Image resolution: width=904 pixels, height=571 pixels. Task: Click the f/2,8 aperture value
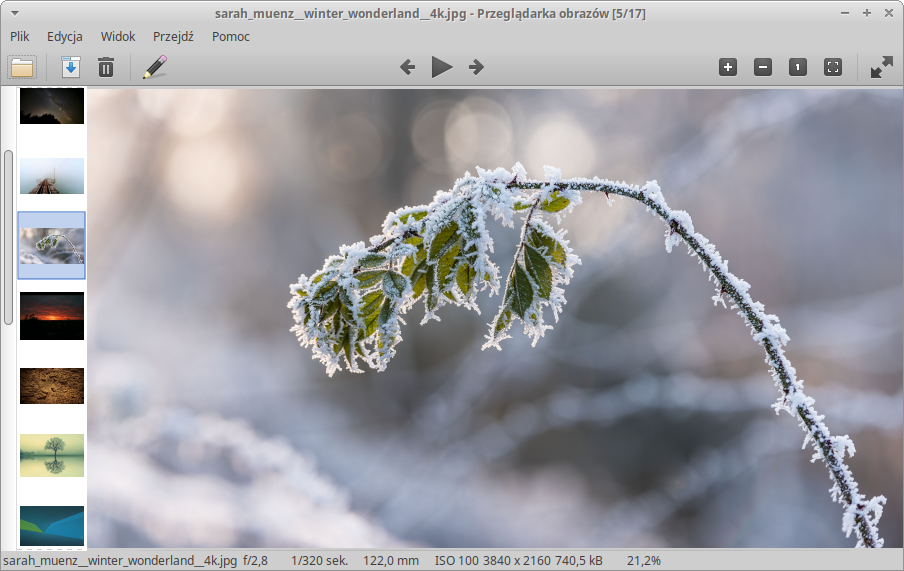coord(255,561)
